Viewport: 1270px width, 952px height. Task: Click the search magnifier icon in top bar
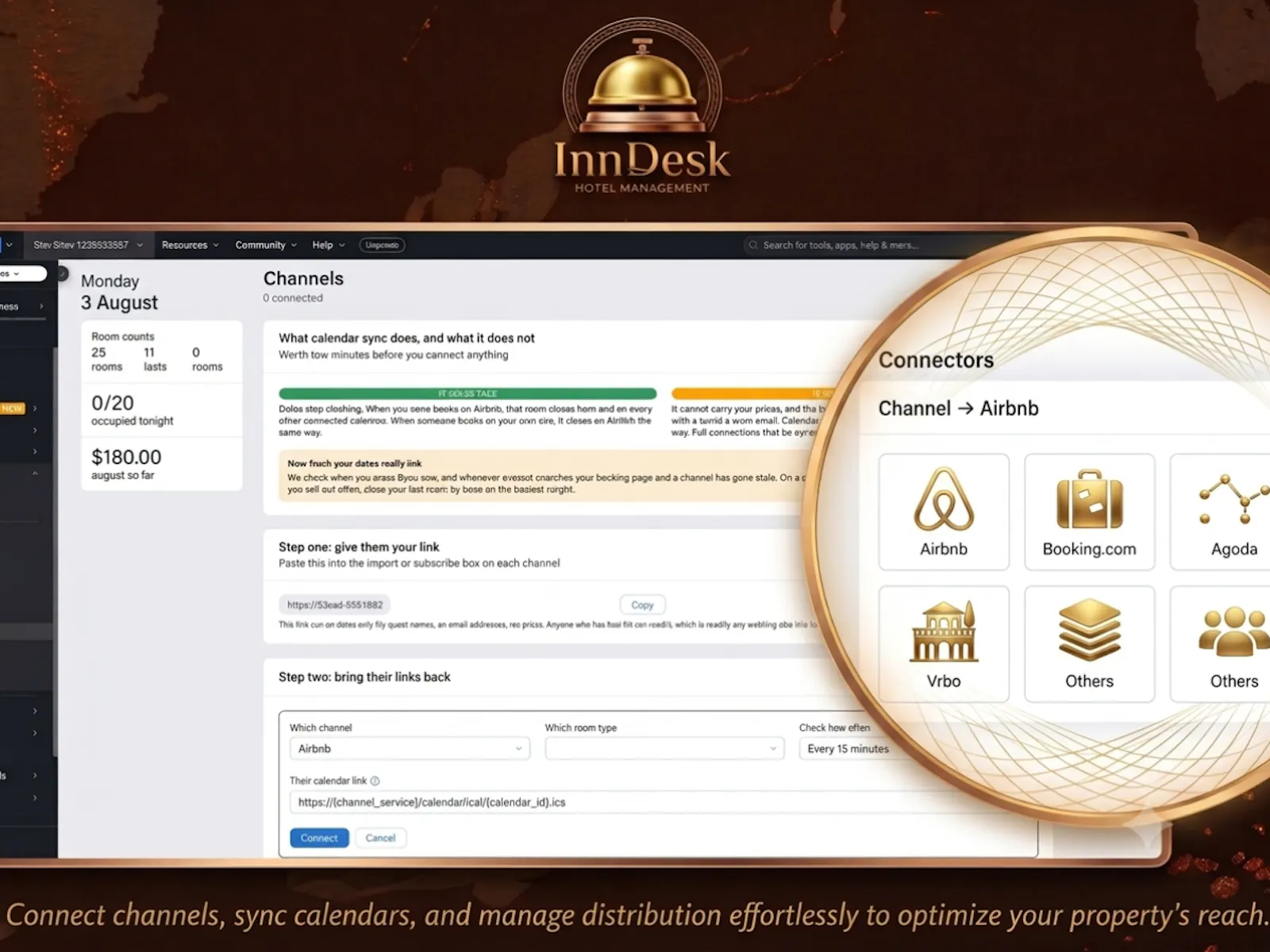tap(753, 245)
